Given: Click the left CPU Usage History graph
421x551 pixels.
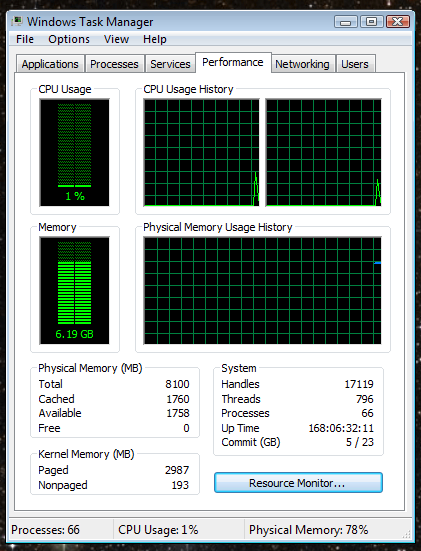Looking at the screenshot, I should coord(202,153).
